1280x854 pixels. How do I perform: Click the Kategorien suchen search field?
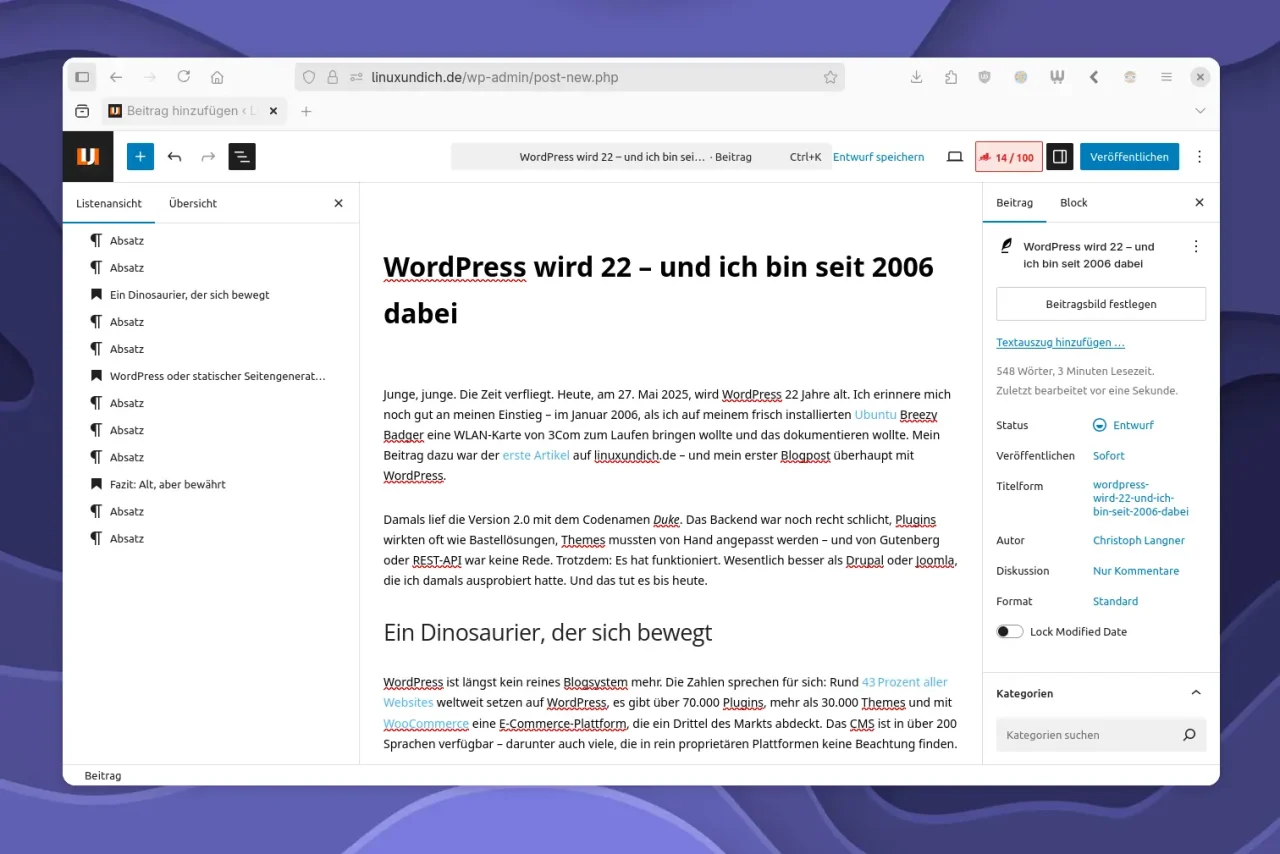(1090, 735)
